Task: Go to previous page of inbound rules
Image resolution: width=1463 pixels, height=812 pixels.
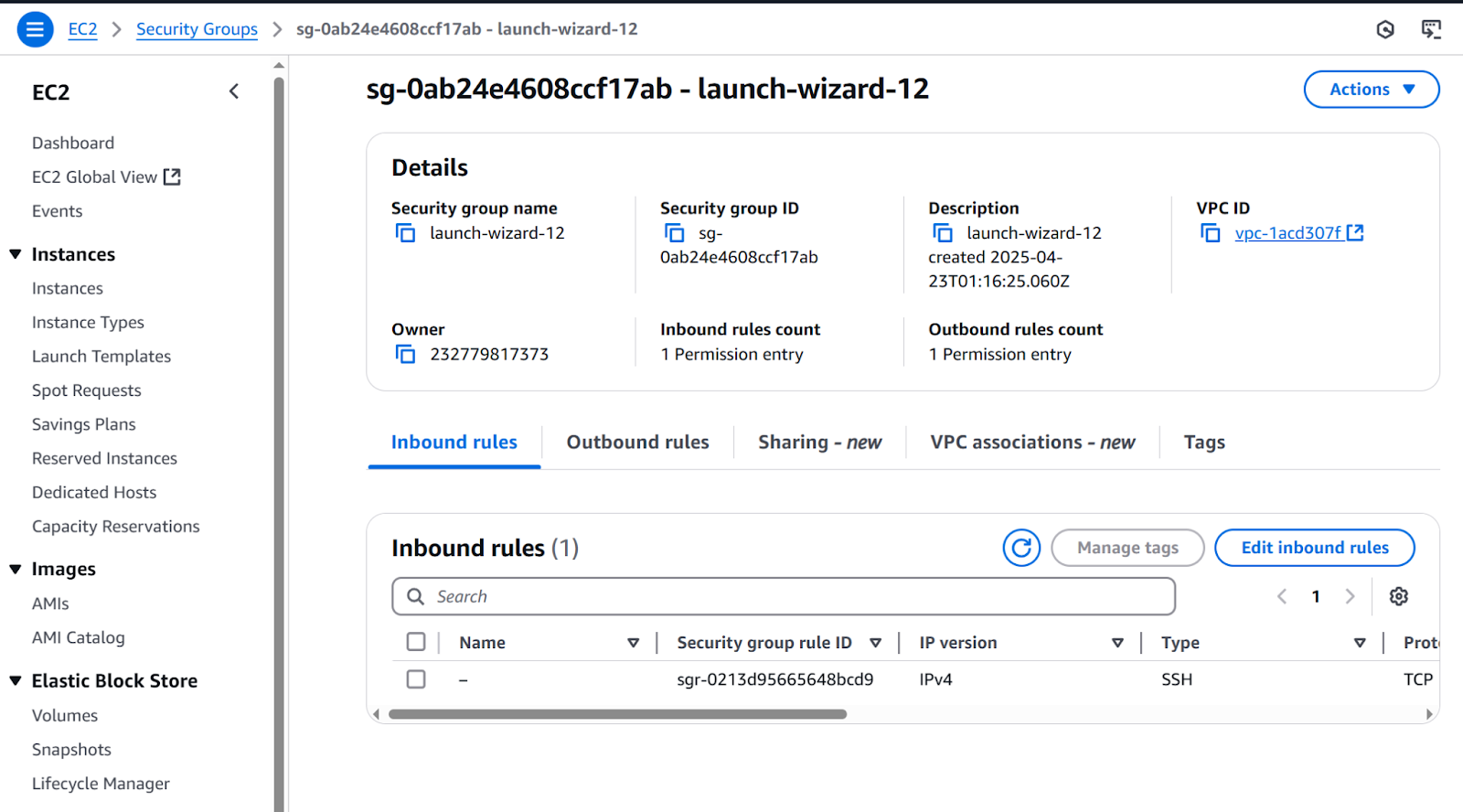Action: [1282, 596]
